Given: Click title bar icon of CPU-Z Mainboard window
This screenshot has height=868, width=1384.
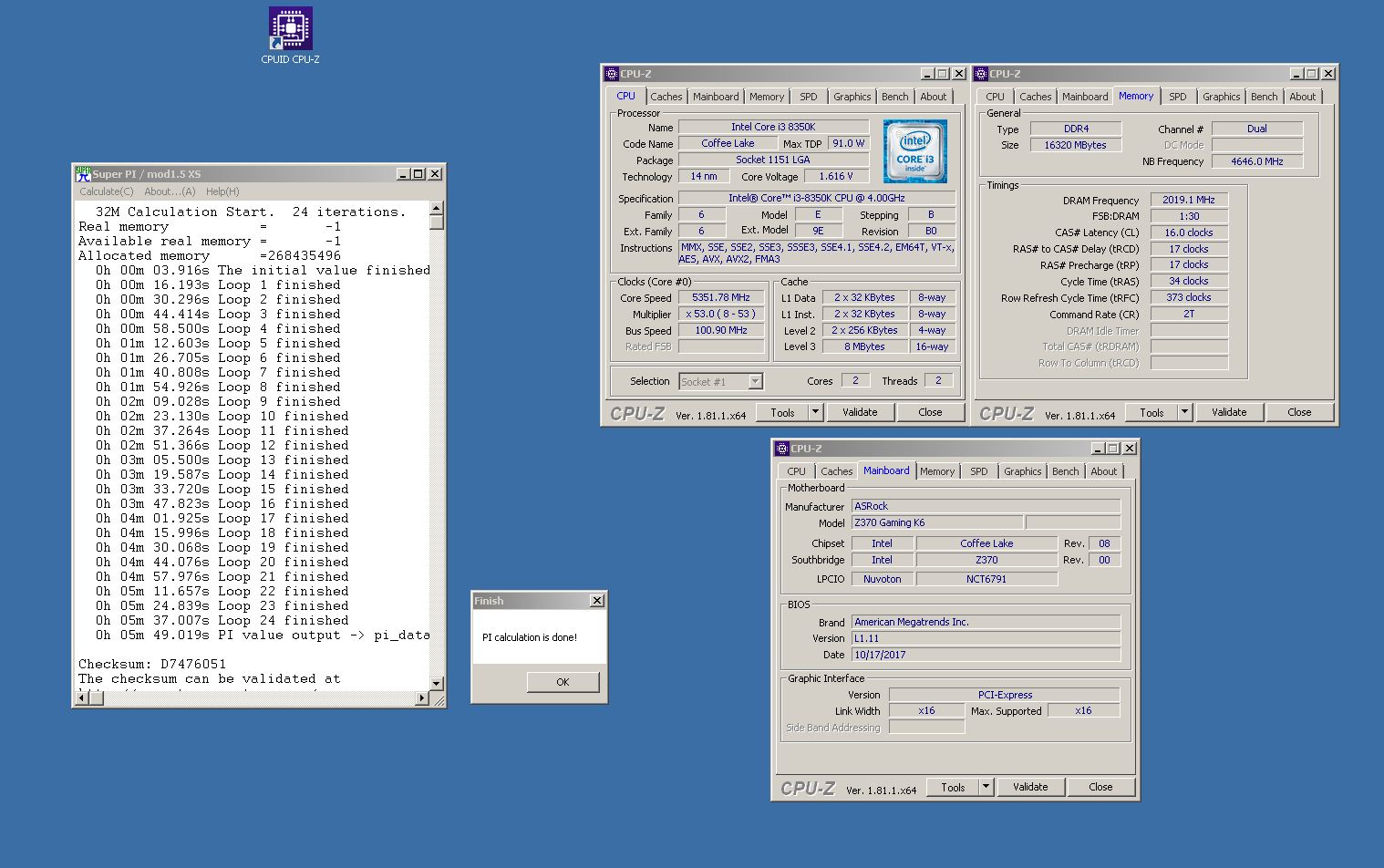Looking at the screenshot, I should [782, 449].
